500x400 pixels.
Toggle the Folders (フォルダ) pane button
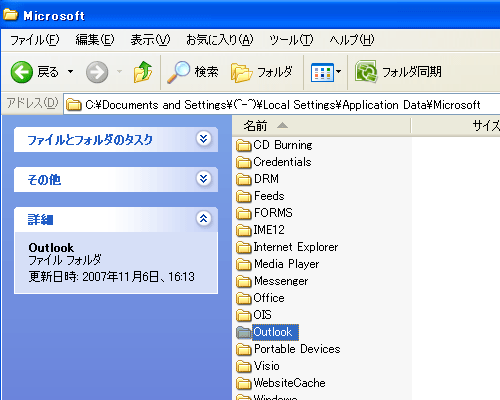click(x=262, y=72)
